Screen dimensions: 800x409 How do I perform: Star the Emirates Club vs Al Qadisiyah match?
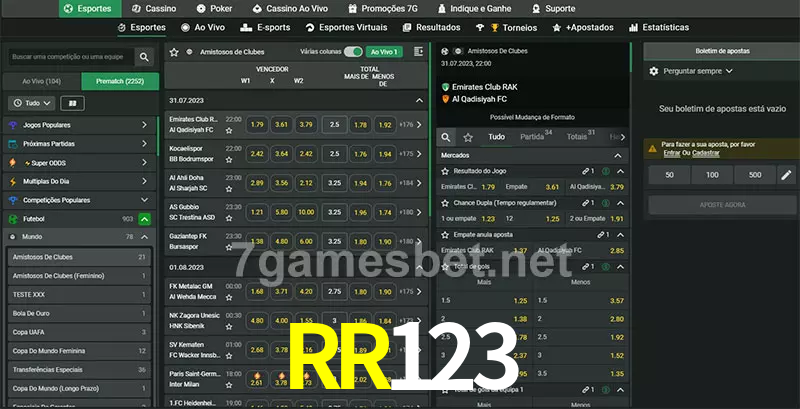[229, 131]
